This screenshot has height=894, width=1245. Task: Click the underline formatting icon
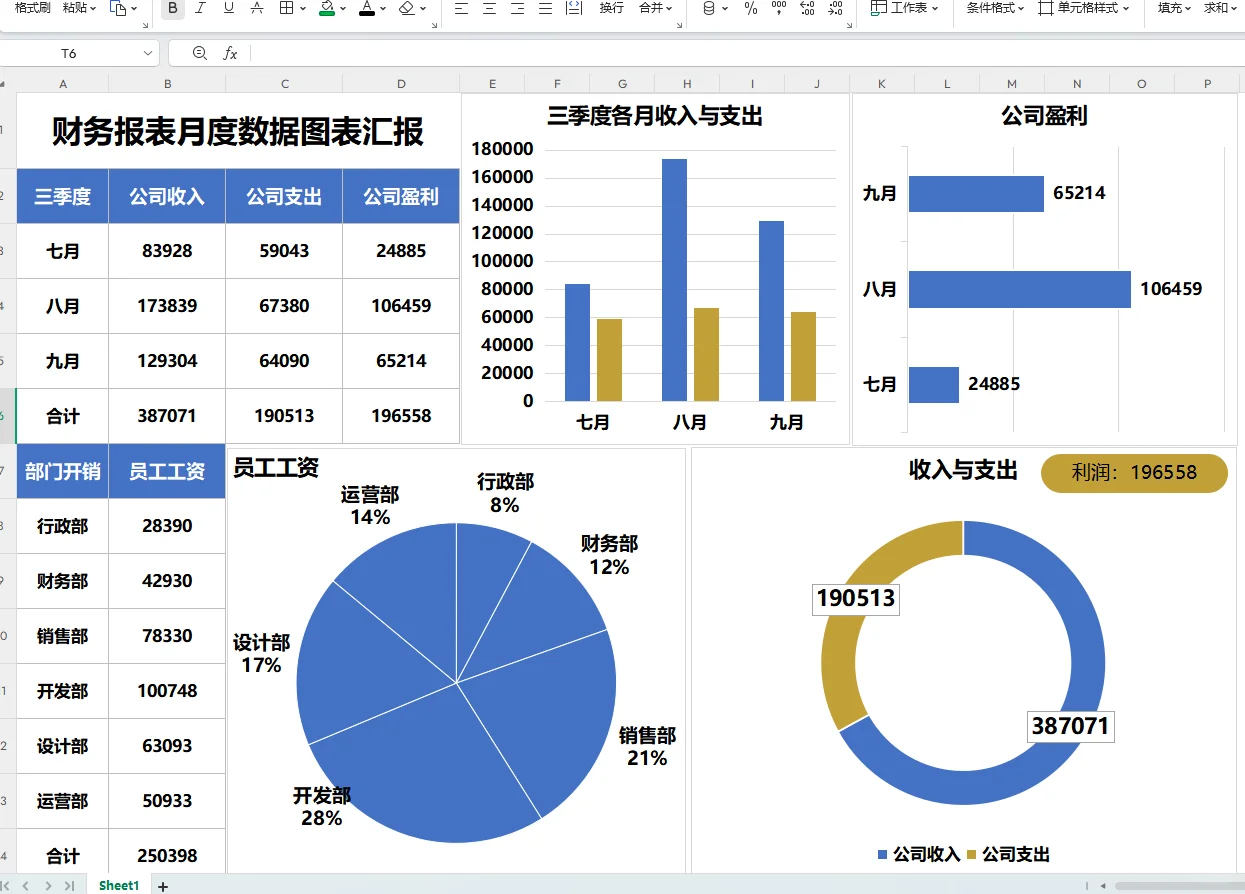[228, 10]
